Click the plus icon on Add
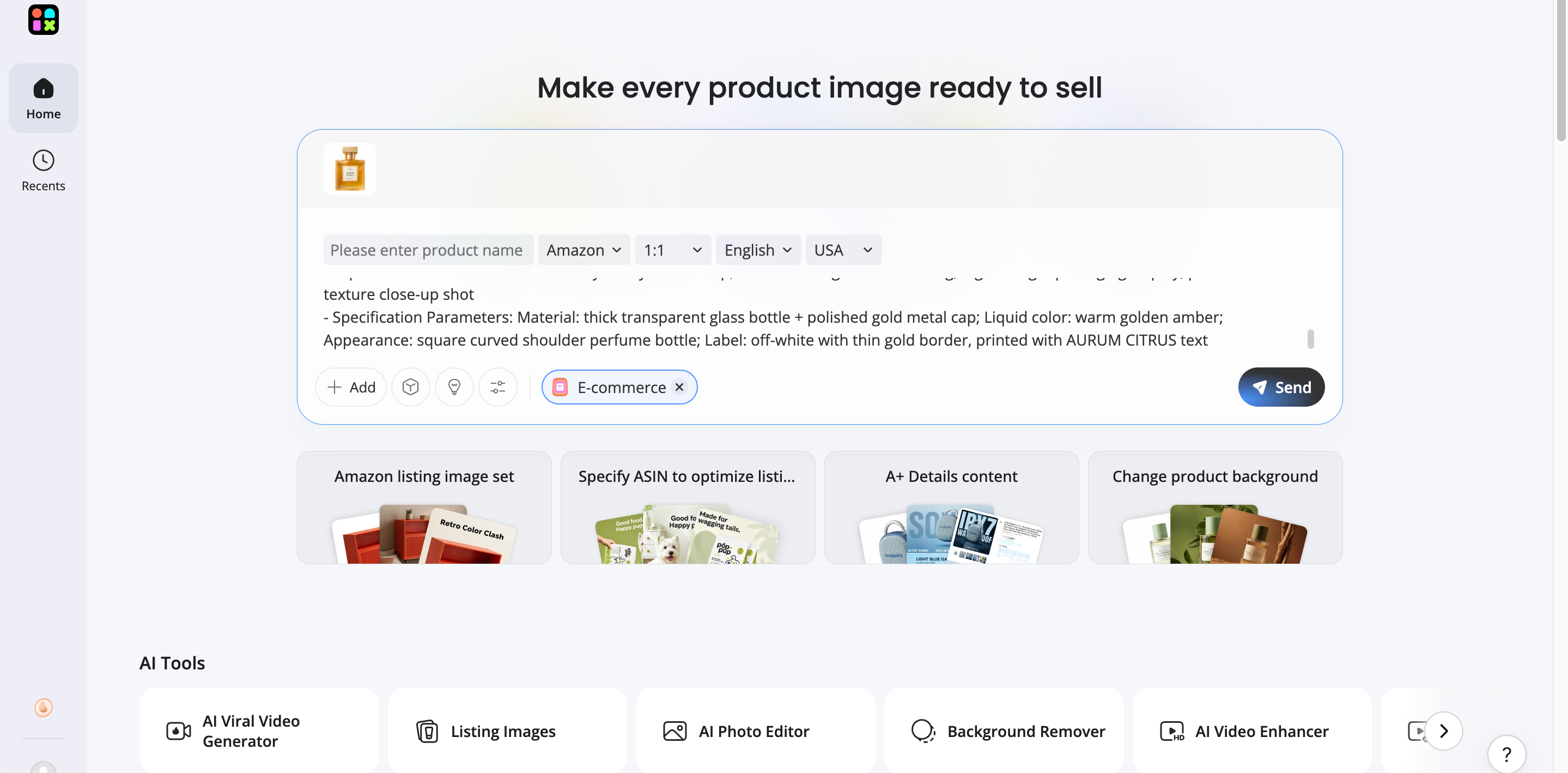The height and width of the screenshot is (773, 1568). [334, 387]
